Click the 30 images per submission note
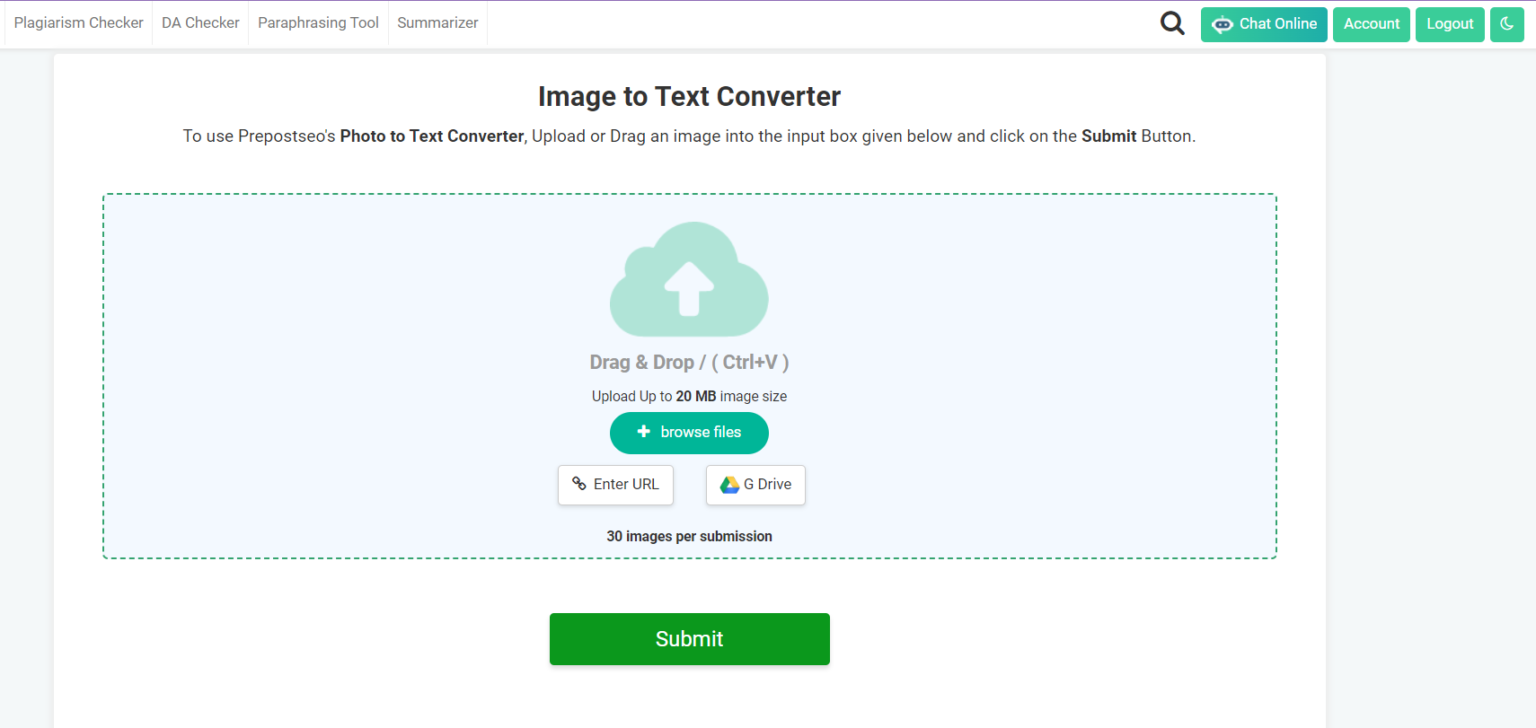This screenshot has width=1536, height=728. click(x=689, y=536)
